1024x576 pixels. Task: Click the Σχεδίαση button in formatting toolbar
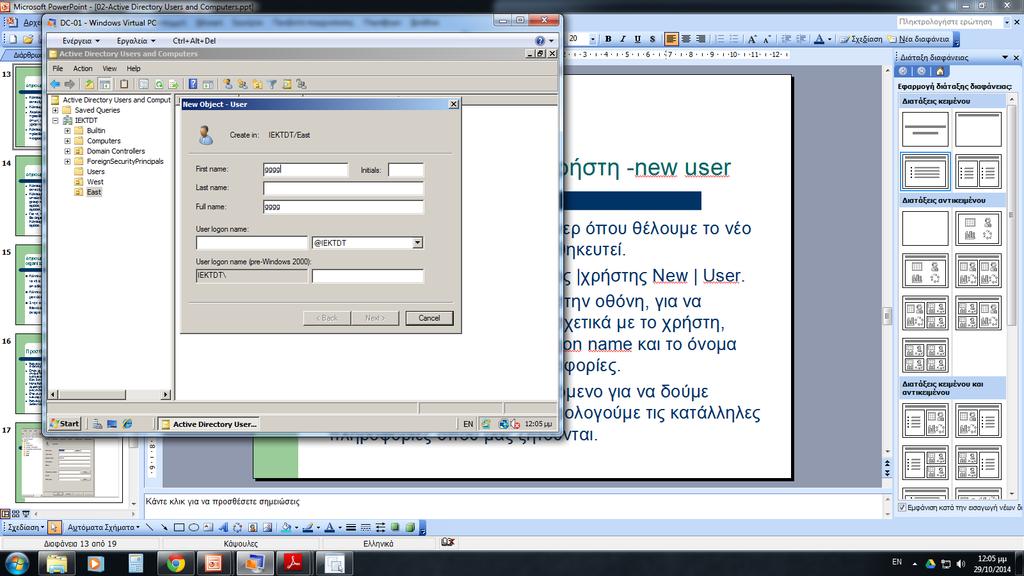(x=861, y=39)
